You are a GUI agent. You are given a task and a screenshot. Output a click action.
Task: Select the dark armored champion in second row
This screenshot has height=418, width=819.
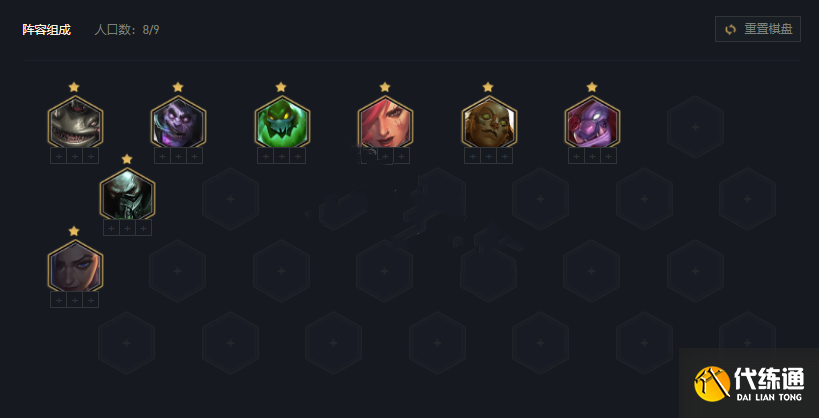[127, 194]
